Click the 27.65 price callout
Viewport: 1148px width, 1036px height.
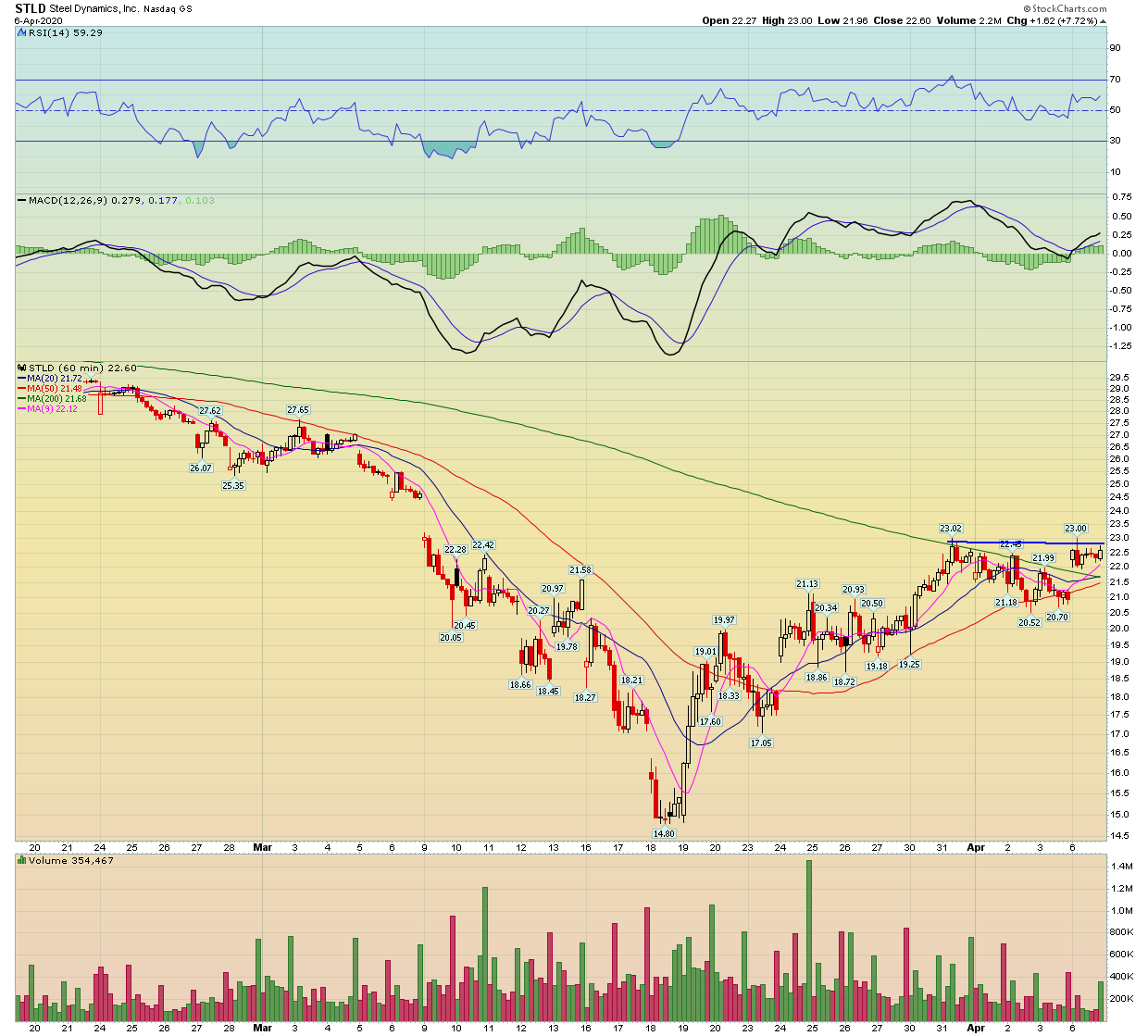[298, 409]
